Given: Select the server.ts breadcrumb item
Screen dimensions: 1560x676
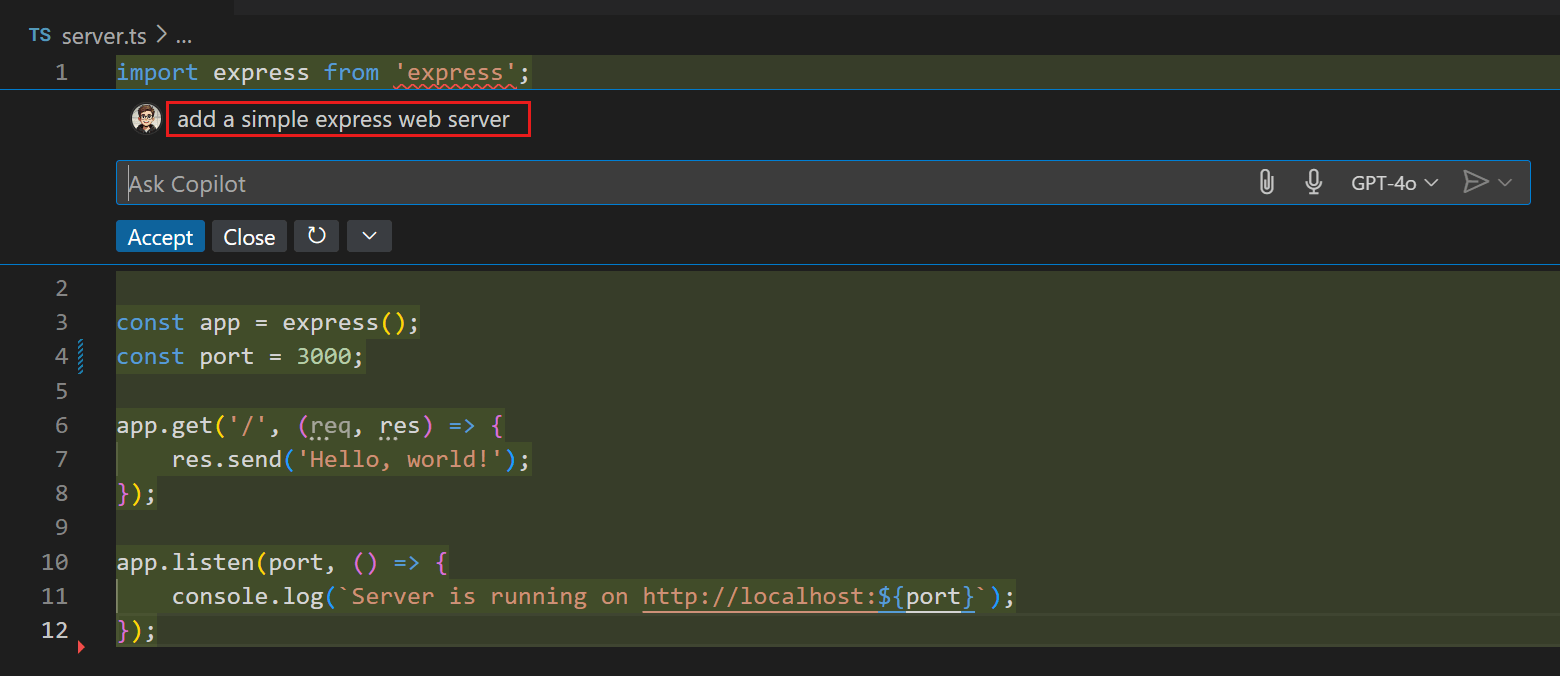Looking at the screenshot, I should coord(104,35).
